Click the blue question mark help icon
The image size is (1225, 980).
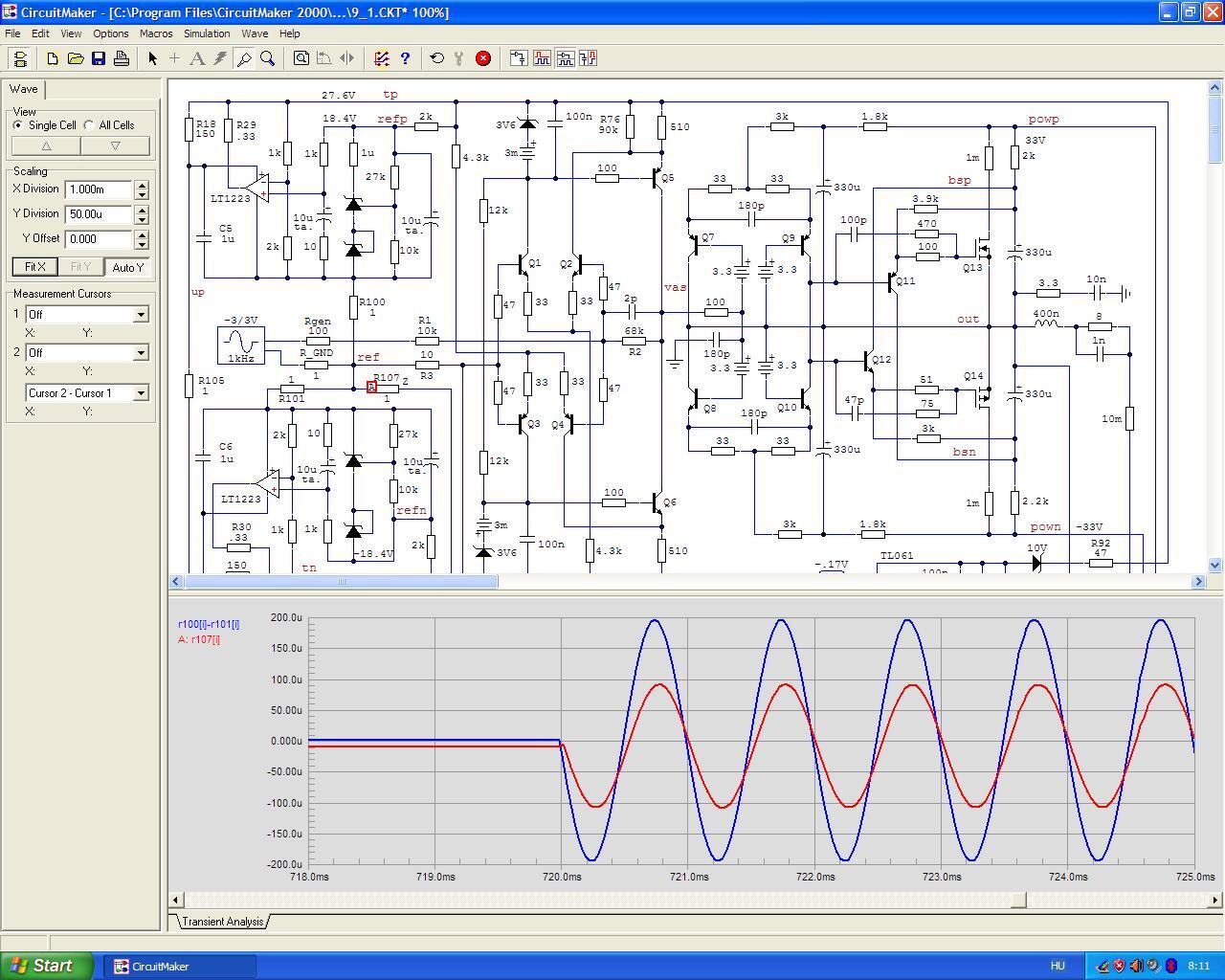[x=405, y=58]
